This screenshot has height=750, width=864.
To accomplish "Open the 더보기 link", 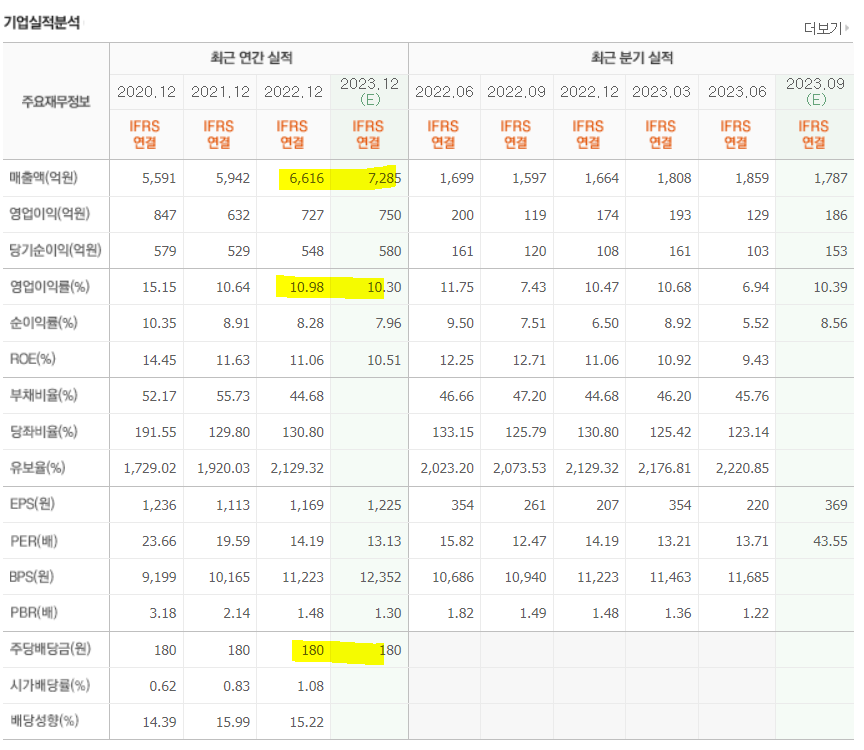I will (823, 28).
